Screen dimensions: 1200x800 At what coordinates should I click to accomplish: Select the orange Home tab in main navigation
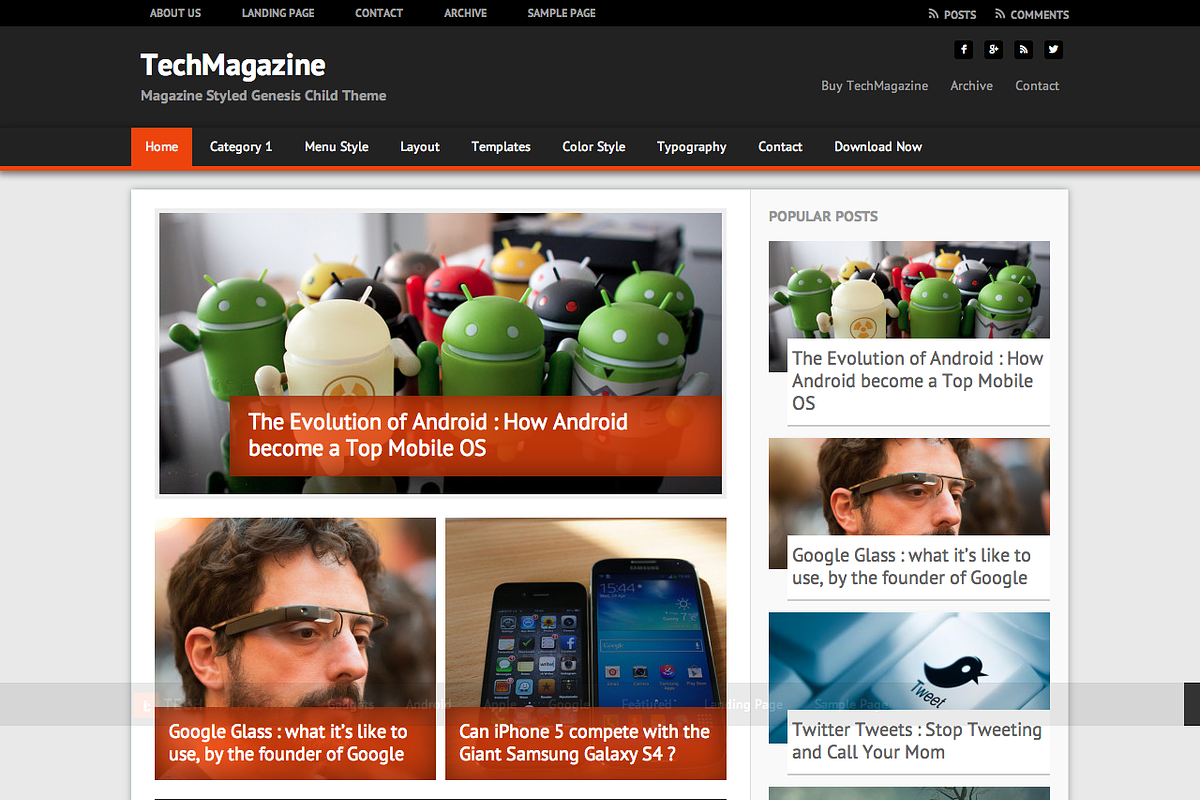(161, 147)
